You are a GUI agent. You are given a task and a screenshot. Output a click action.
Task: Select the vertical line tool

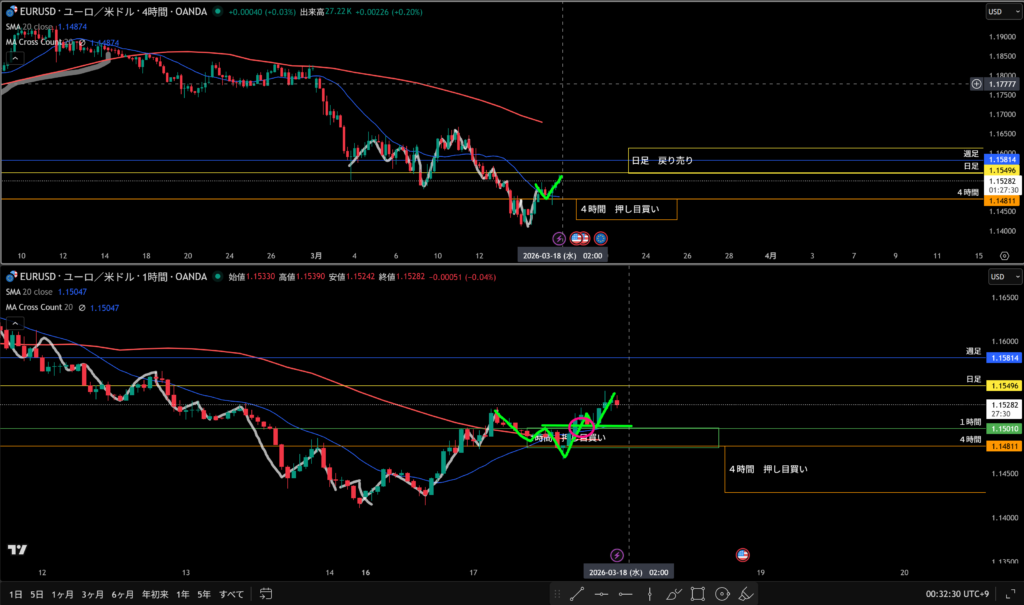pos(650,594)
